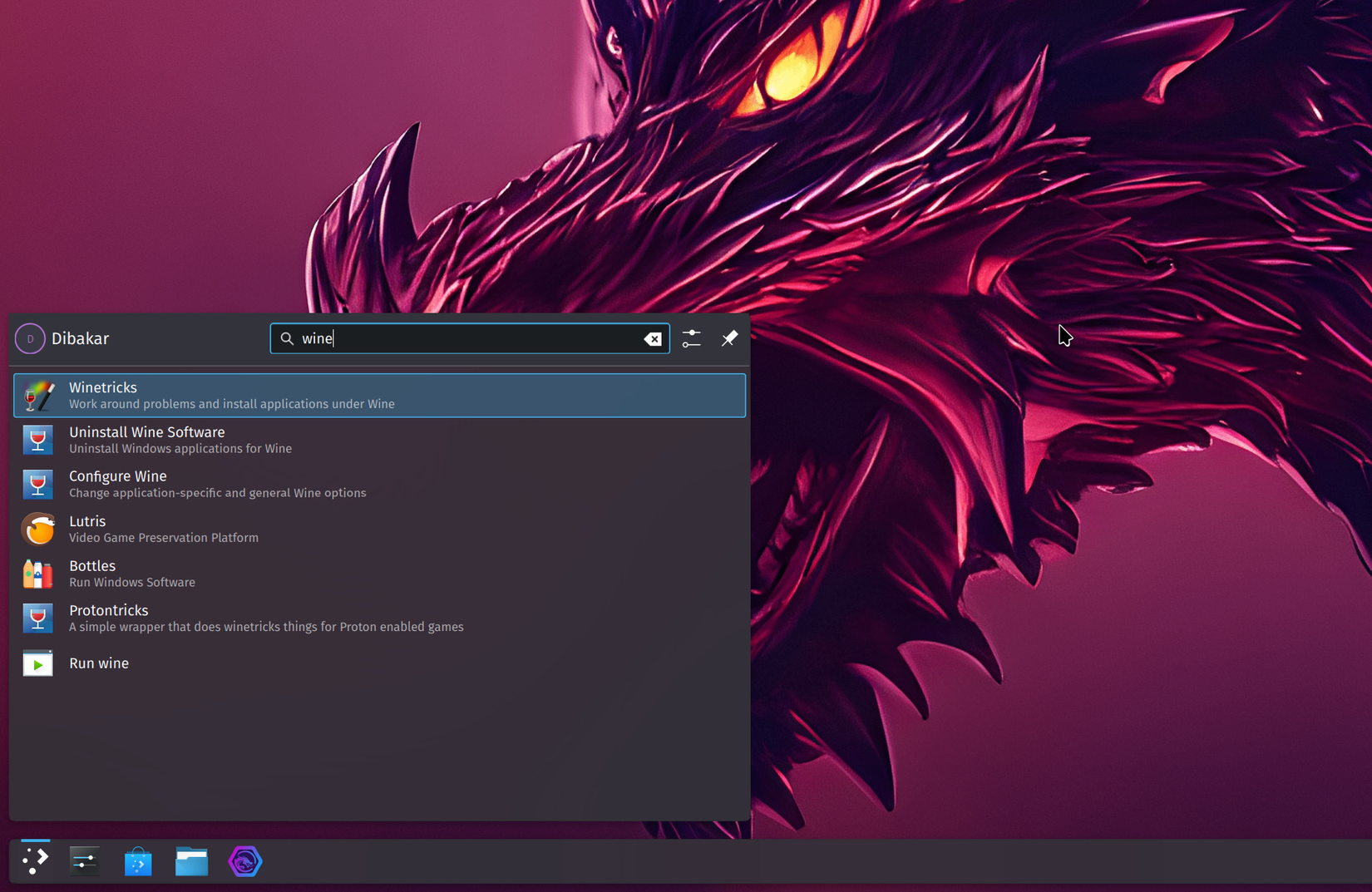
Task: Open launcher configure settings icon
Action: [691, 338]
